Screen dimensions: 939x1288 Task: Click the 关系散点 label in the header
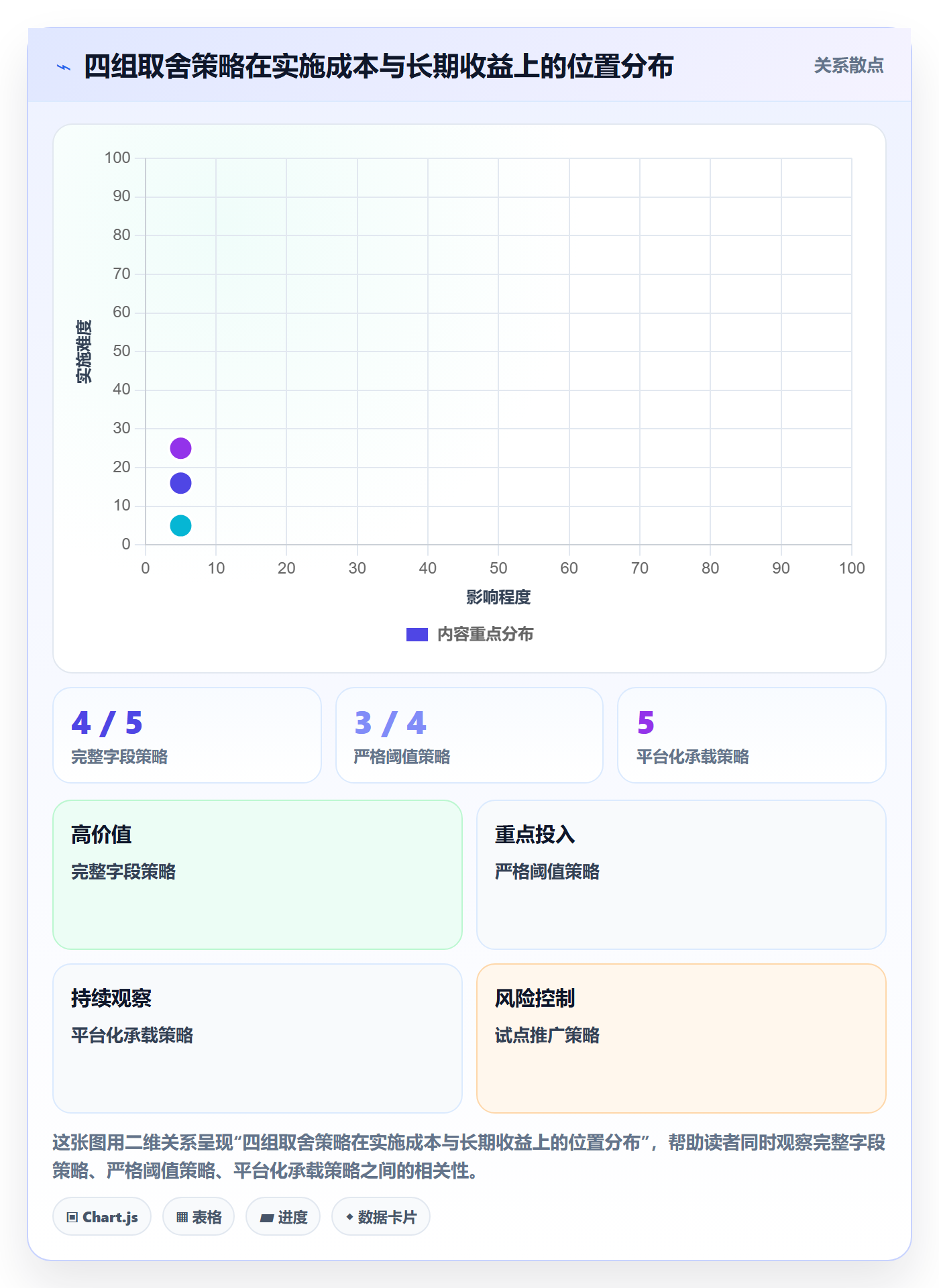pyautogui.click(x=849, y=66)
